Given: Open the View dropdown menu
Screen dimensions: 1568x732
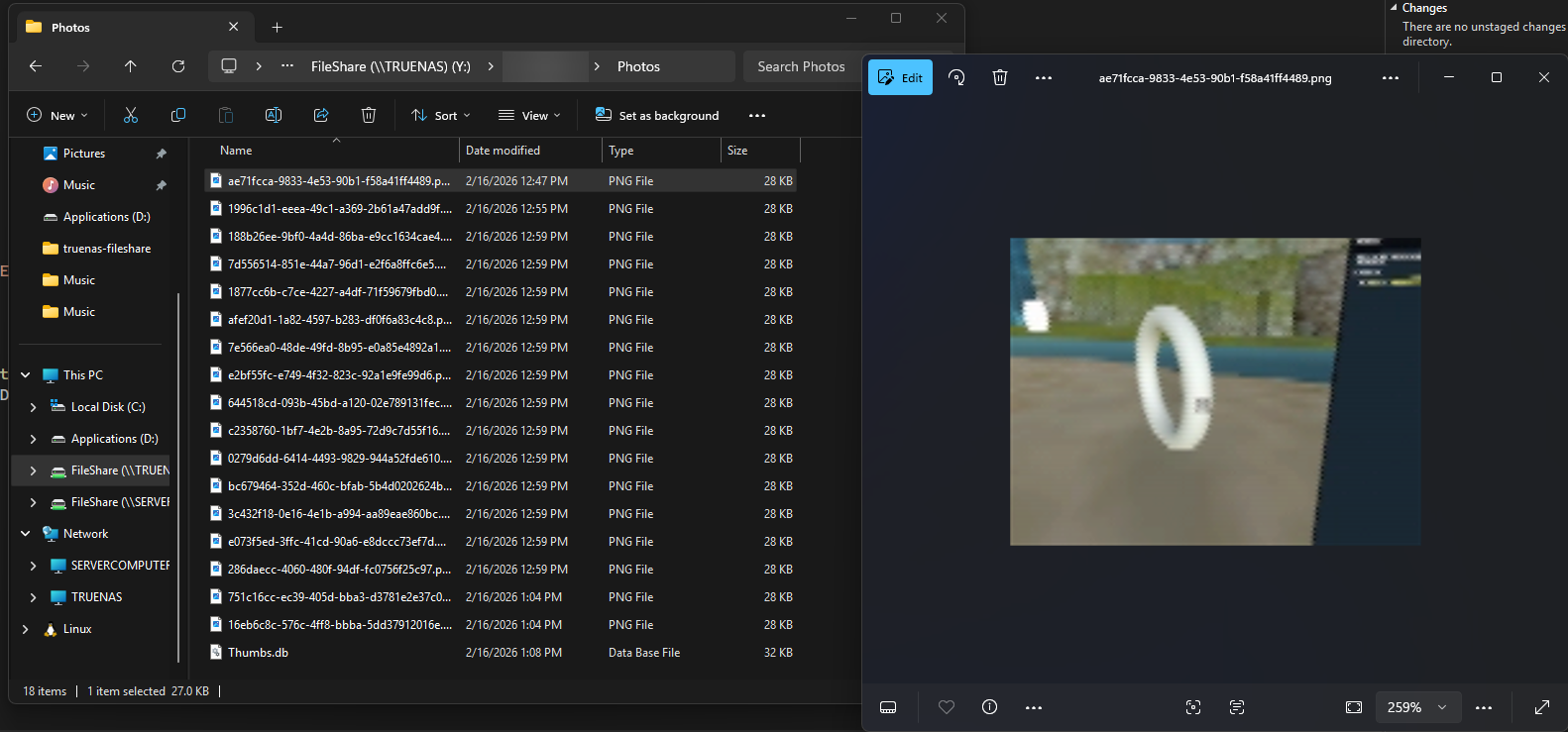Looking at the screenshot, I should pyautogui.click(x=529, y=116).
